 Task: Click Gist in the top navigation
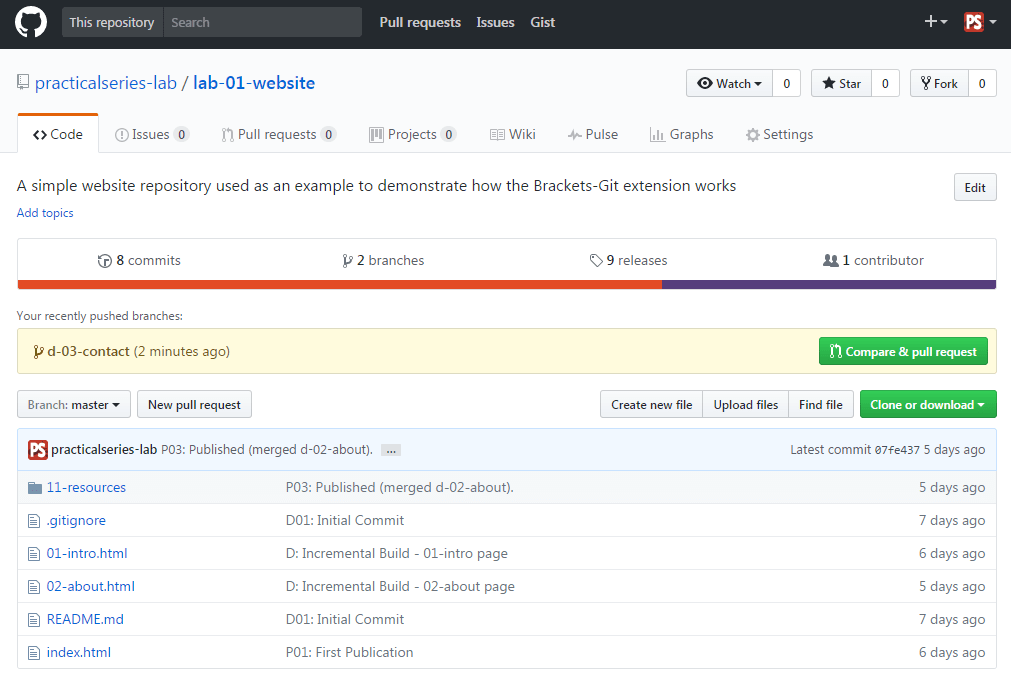(543, 22)
